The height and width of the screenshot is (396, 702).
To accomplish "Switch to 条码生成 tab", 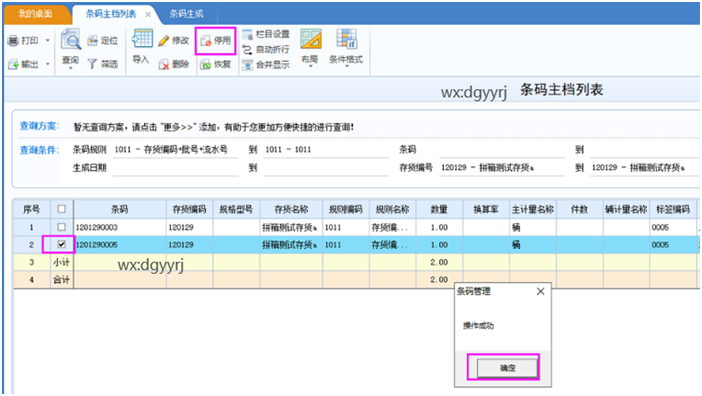I will [186, 14].
